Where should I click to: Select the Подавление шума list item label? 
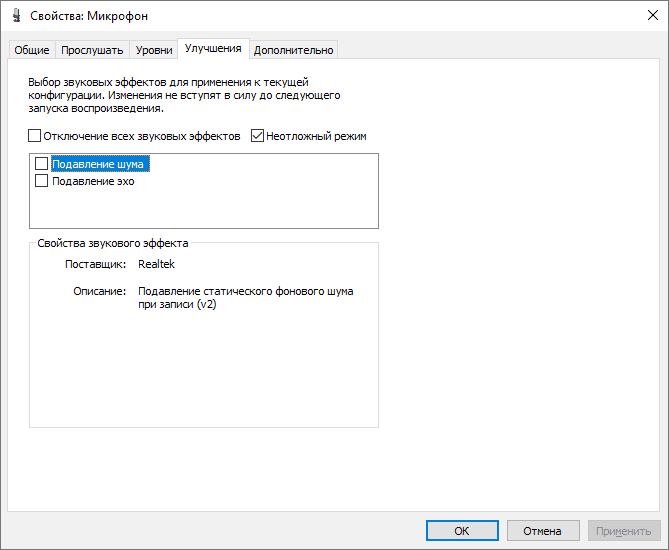point(99,163)
